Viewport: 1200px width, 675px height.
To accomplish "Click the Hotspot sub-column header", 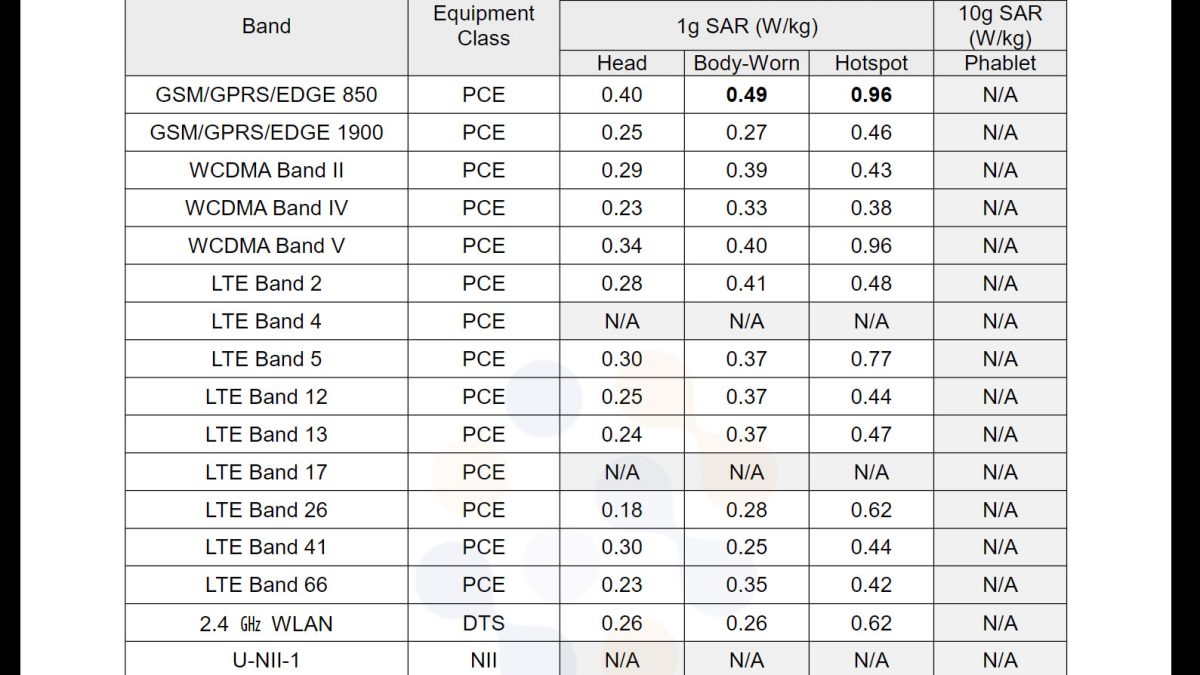I will (x=871, y=63).
